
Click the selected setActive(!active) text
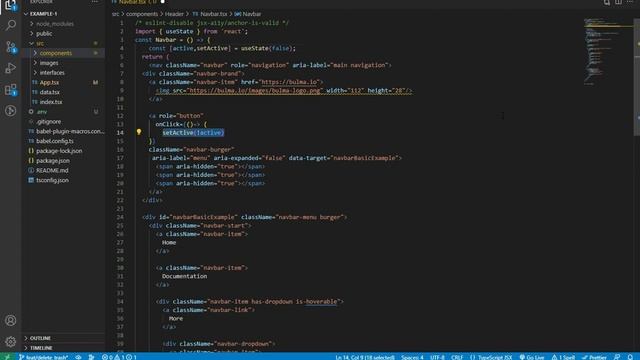(x=193, y=133)
